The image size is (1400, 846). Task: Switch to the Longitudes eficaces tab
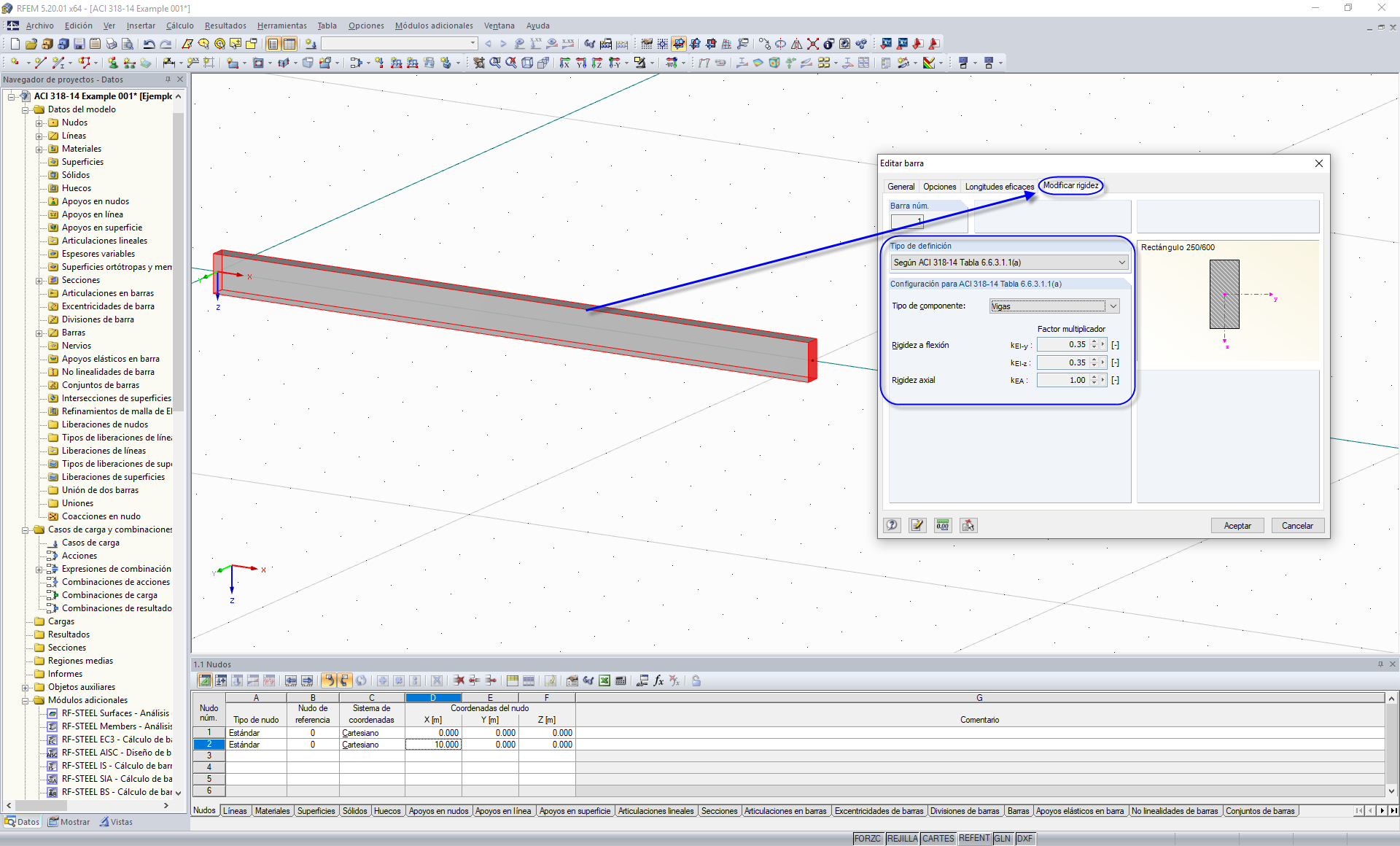point(999,187)
